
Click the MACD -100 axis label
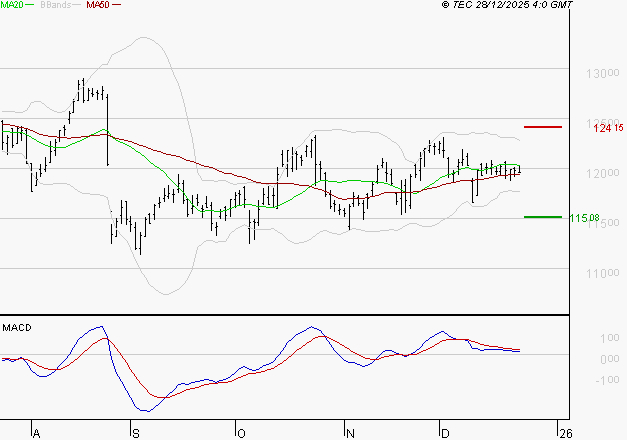607,380
